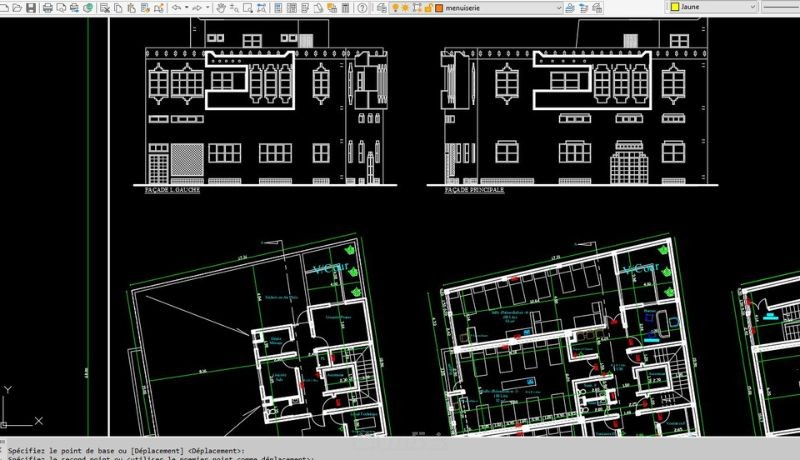Image resolution: width=800 pixels, height=460 pixels.
Task: Open the Jaune color dropdown
Action: click(x=752, y=7)
